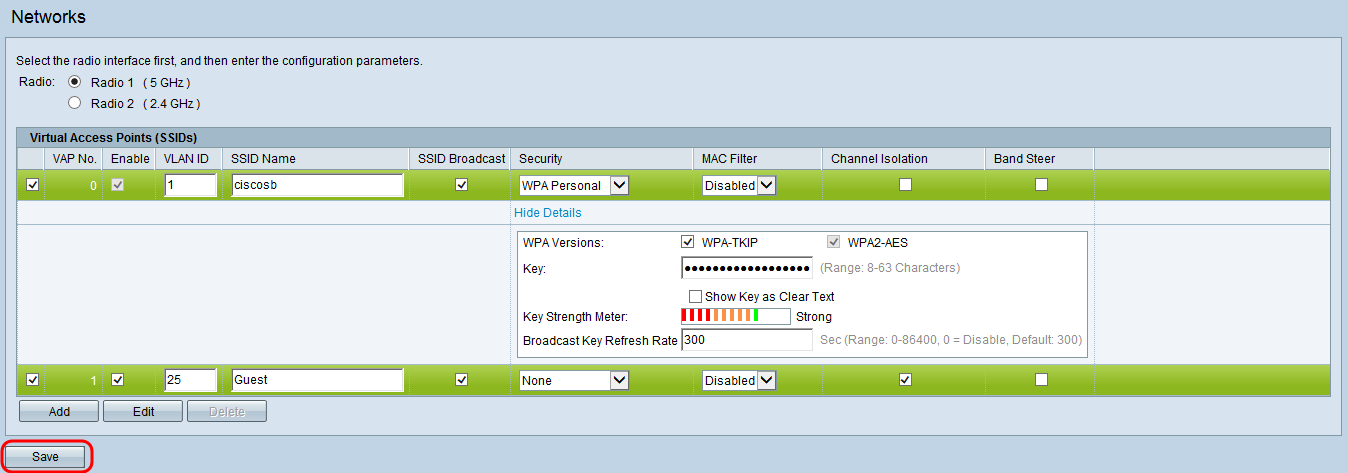Toggle SSID Broadcast for Guest
The image size is (1348, 473).
pyautogui.click(x=461, y=380)
